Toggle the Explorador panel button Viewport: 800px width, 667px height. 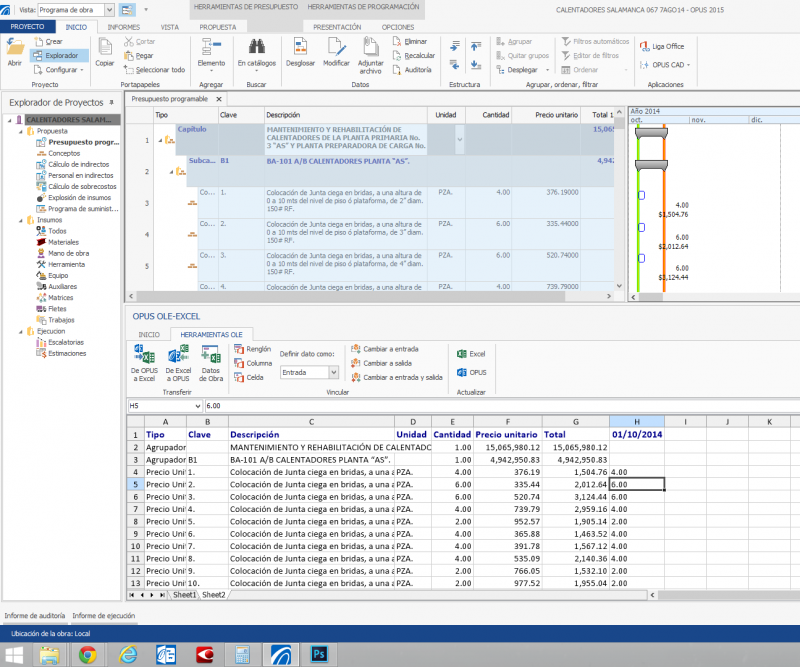pos(61,56)
